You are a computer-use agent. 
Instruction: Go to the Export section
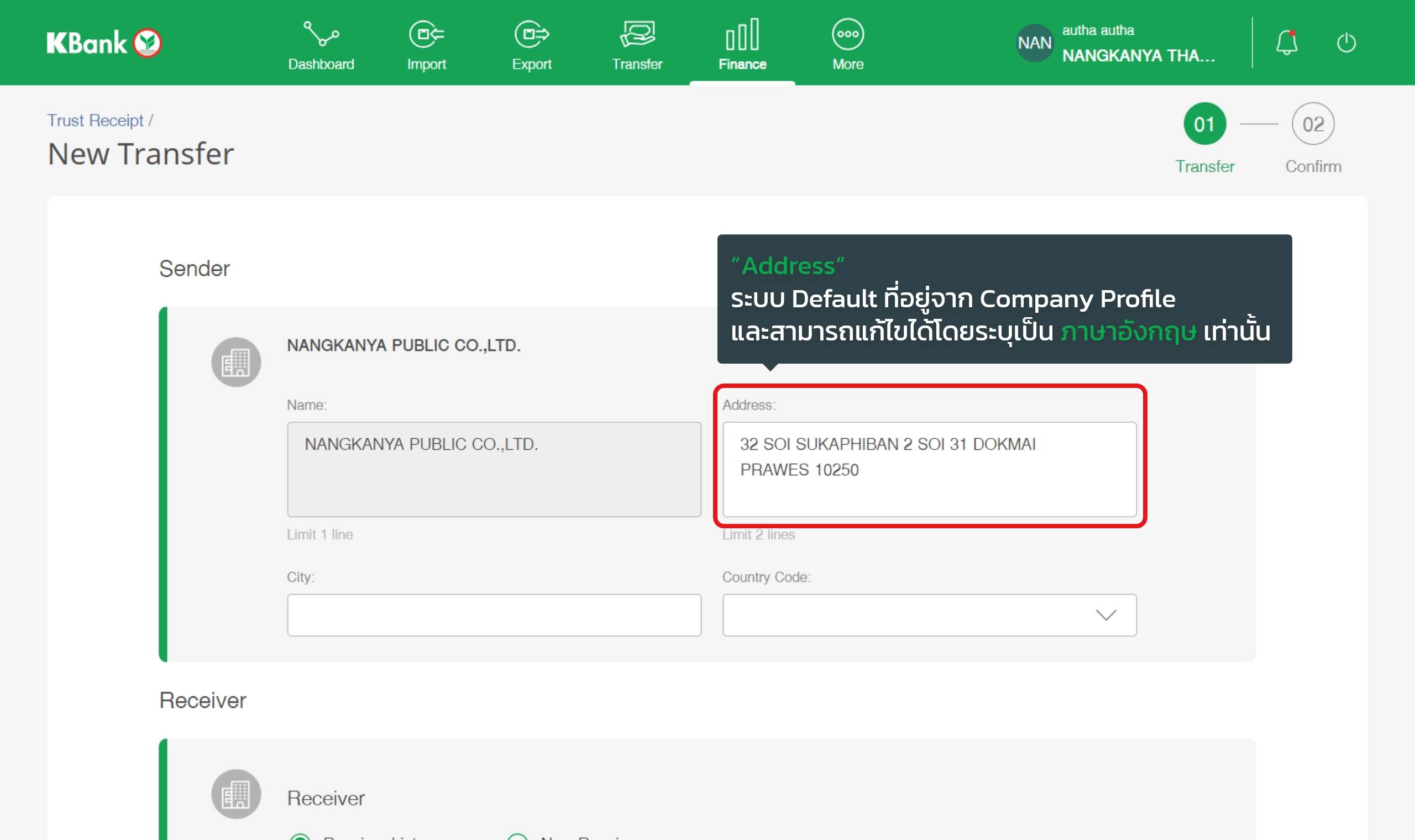tap(532, 44)
